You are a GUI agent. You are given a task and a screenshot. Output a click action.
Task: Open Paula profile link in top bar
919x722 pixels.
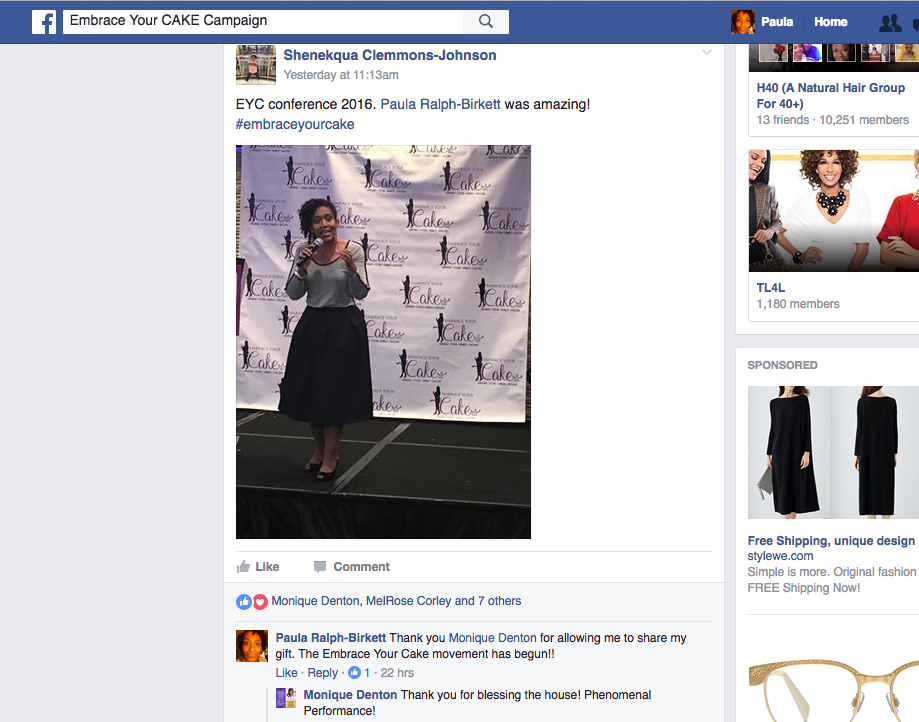(x=777, y=22)
